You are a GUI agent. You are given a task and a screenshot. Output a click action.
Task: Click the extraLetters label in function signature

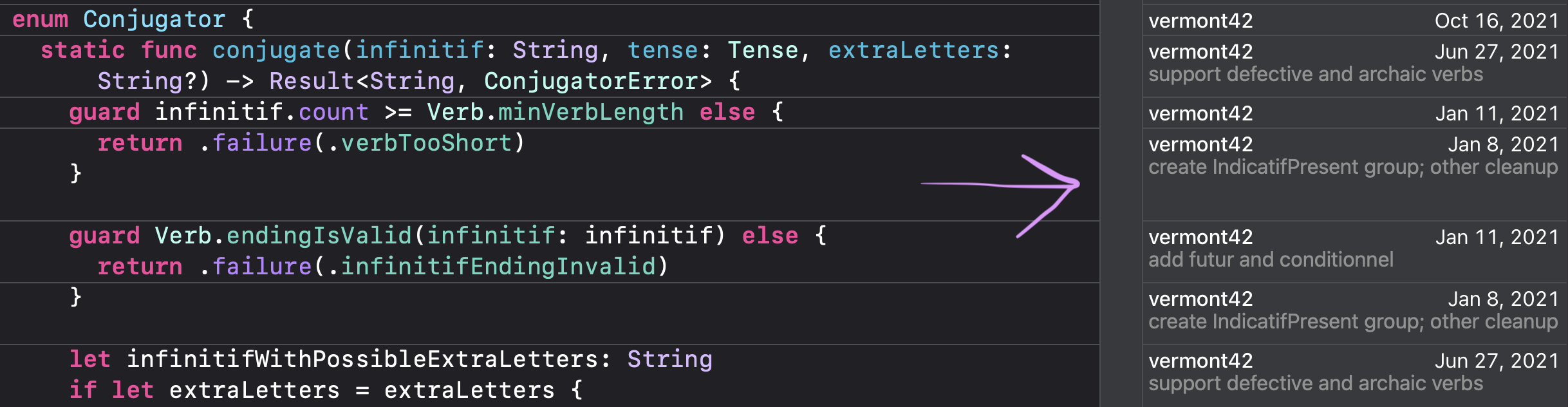(x=913, y=50)
